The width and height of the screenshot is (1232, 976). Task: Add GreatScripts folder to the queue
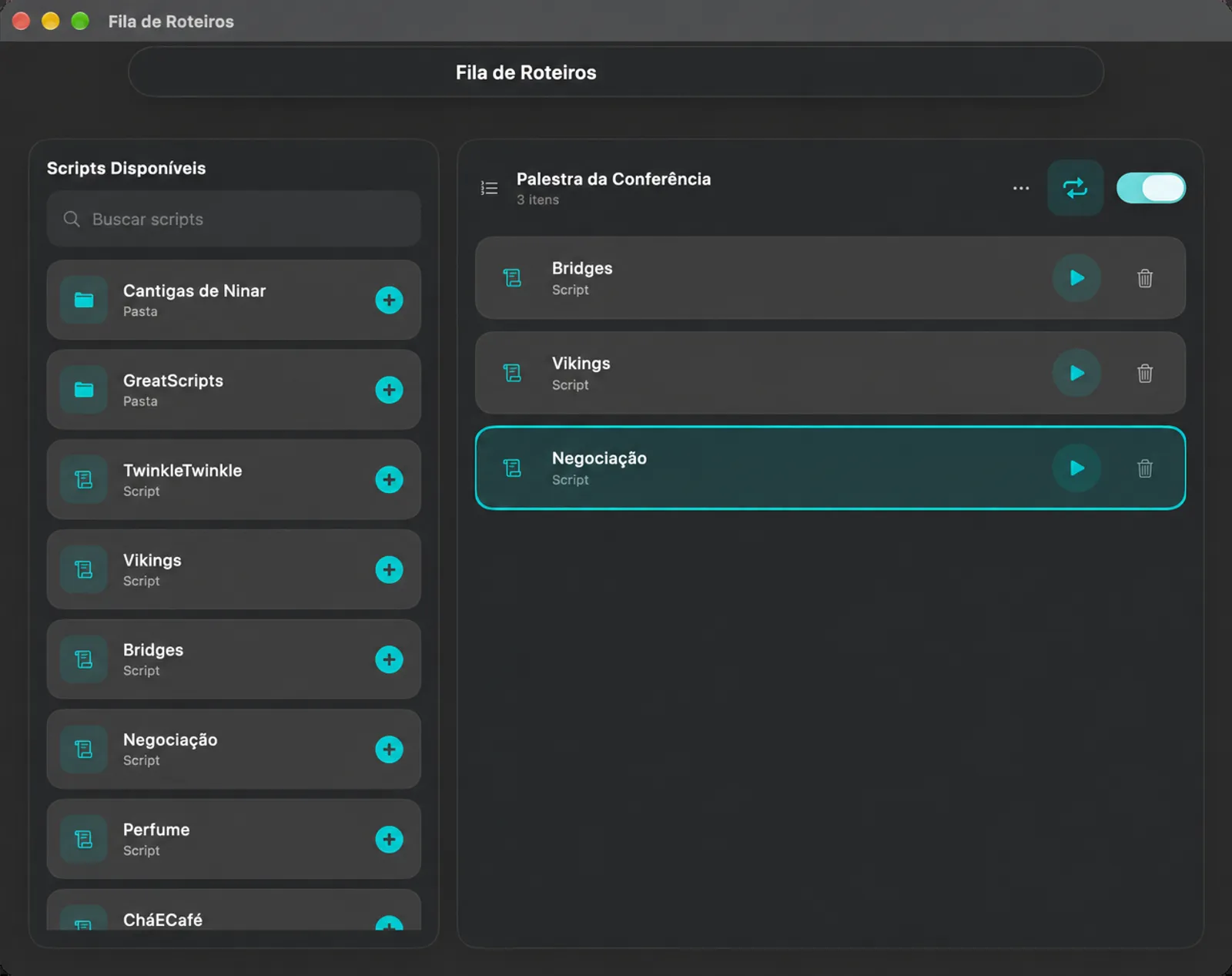pos(389,390)
